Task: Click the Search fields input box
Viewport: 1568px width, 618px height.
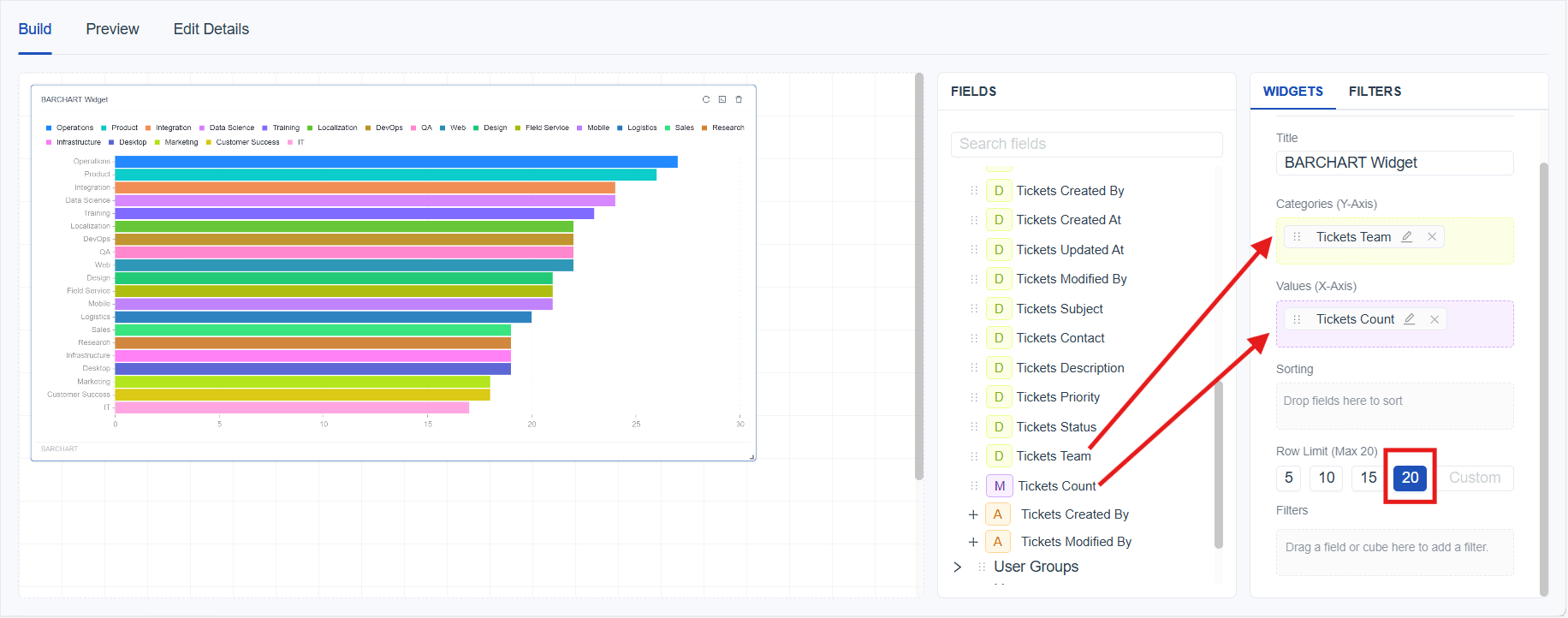Action: click(x=1086, y=144)
